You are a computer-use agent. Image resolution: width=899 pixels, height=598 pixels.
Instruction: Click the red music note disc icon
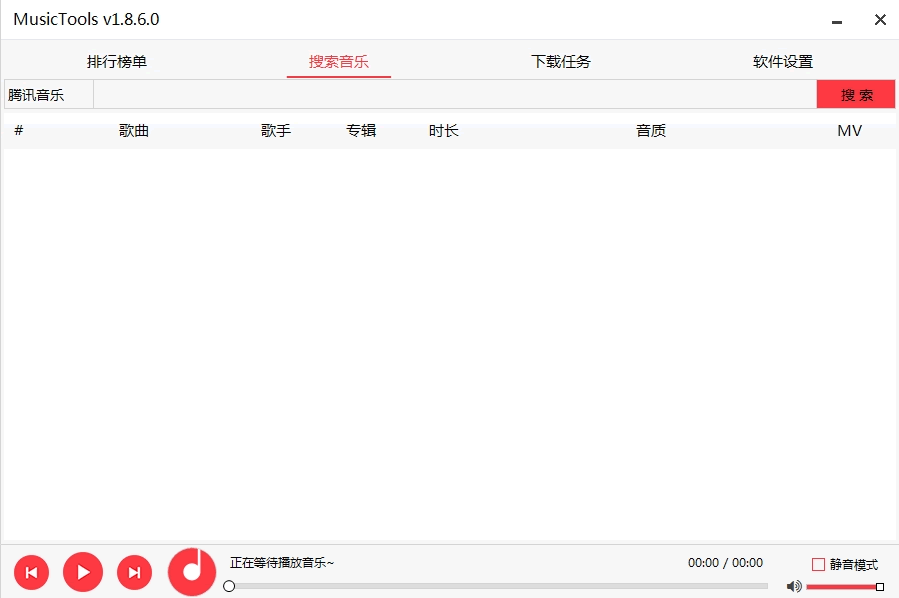click(191, 571)
